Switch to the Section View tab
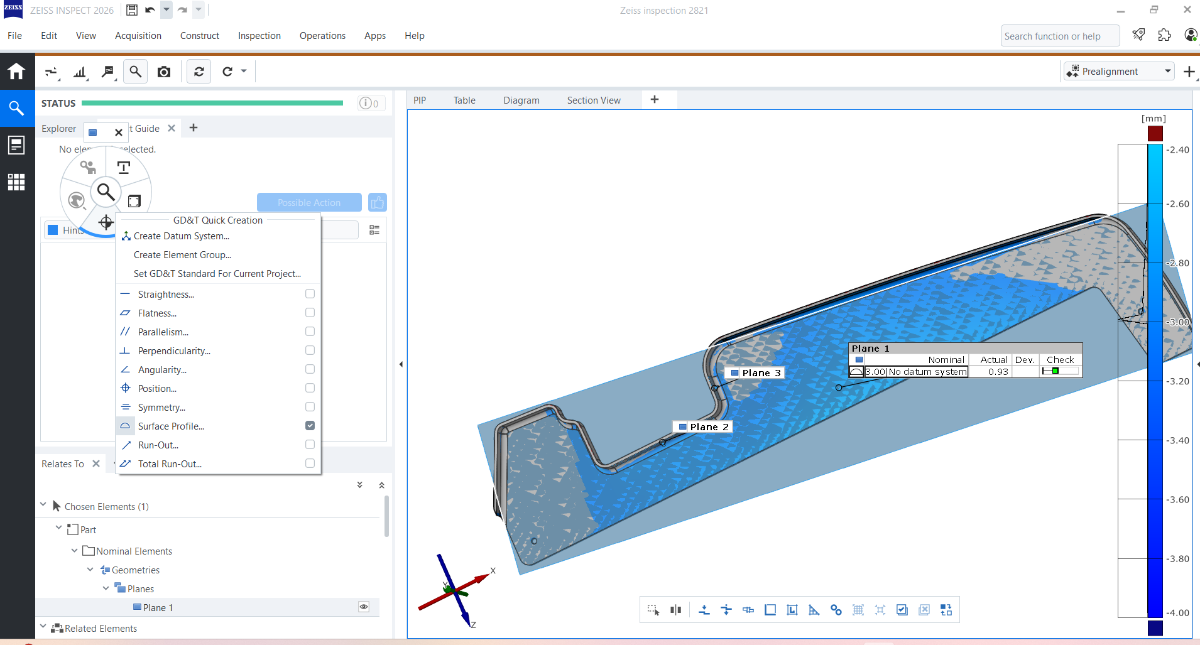Screen dimensions: 1200x645 point(593,100)
